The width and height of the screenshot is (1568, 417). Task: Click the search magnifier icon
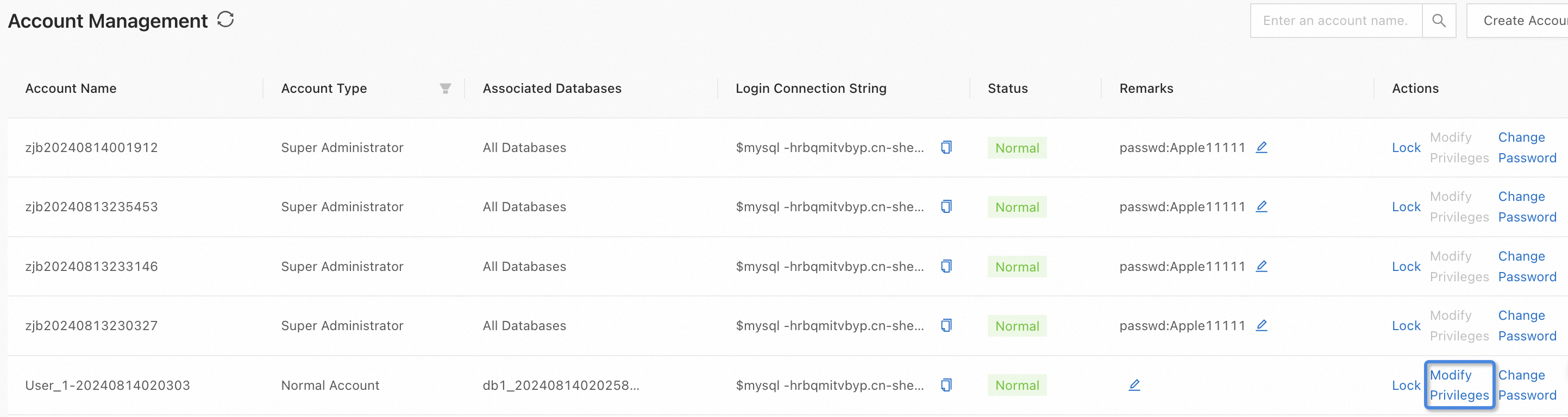[1438, 21]
